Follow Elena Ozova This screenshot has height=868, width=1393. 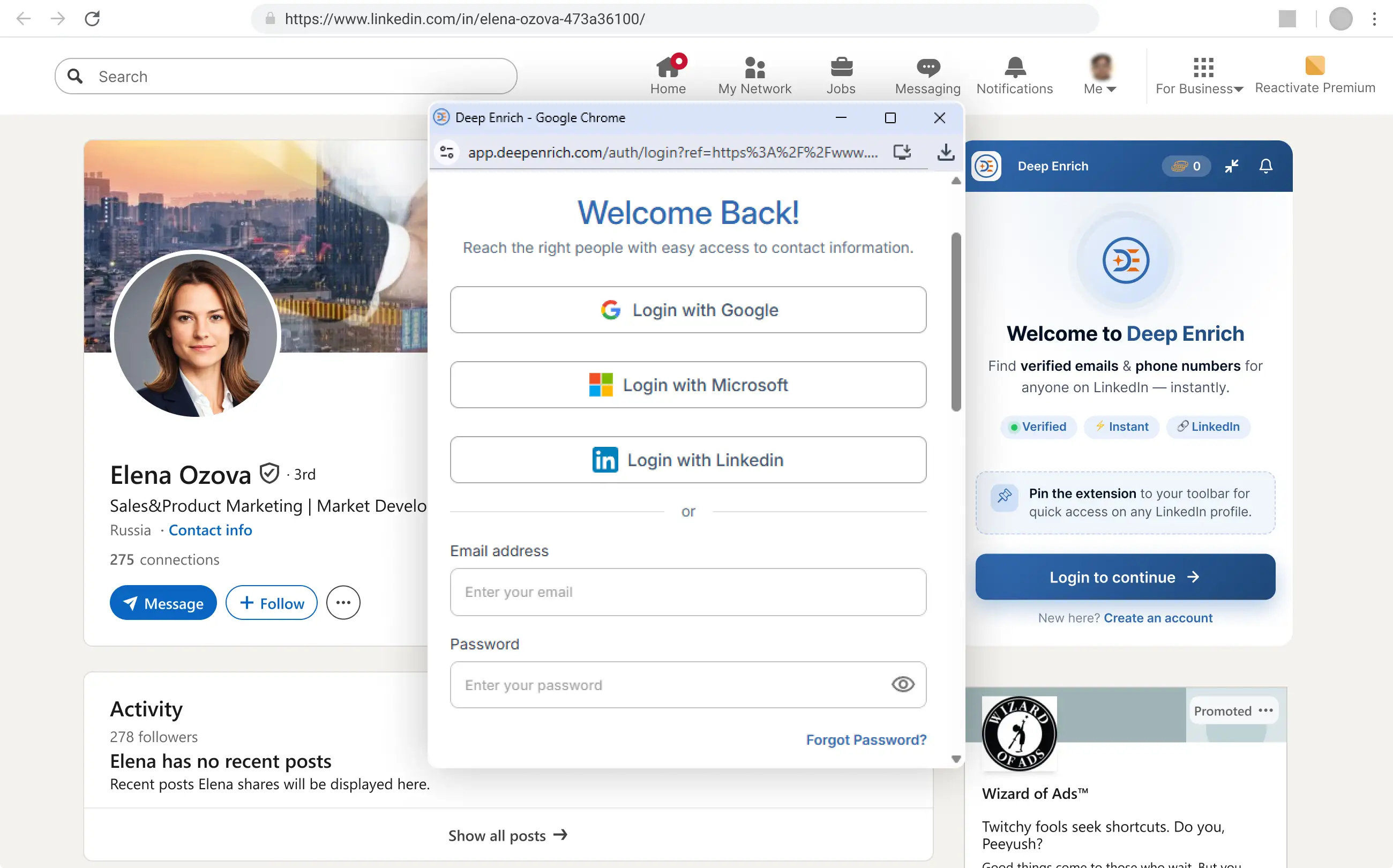(271, 603)
